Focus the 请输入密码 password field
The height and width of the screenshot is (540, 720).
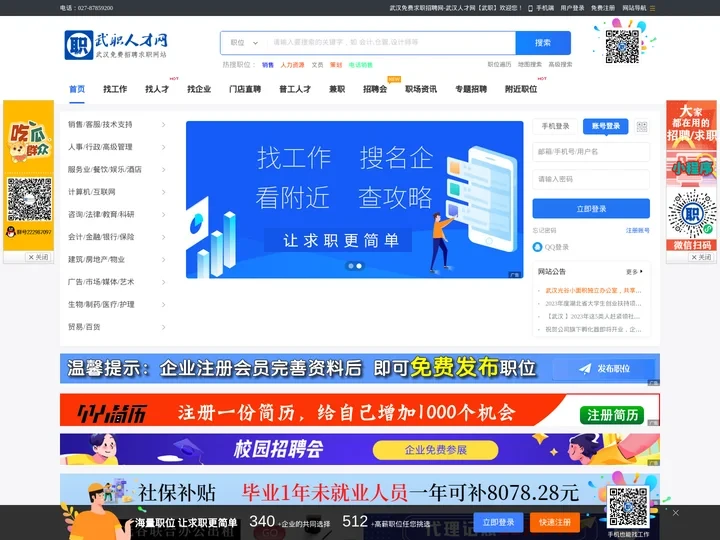tap(591, 179)
